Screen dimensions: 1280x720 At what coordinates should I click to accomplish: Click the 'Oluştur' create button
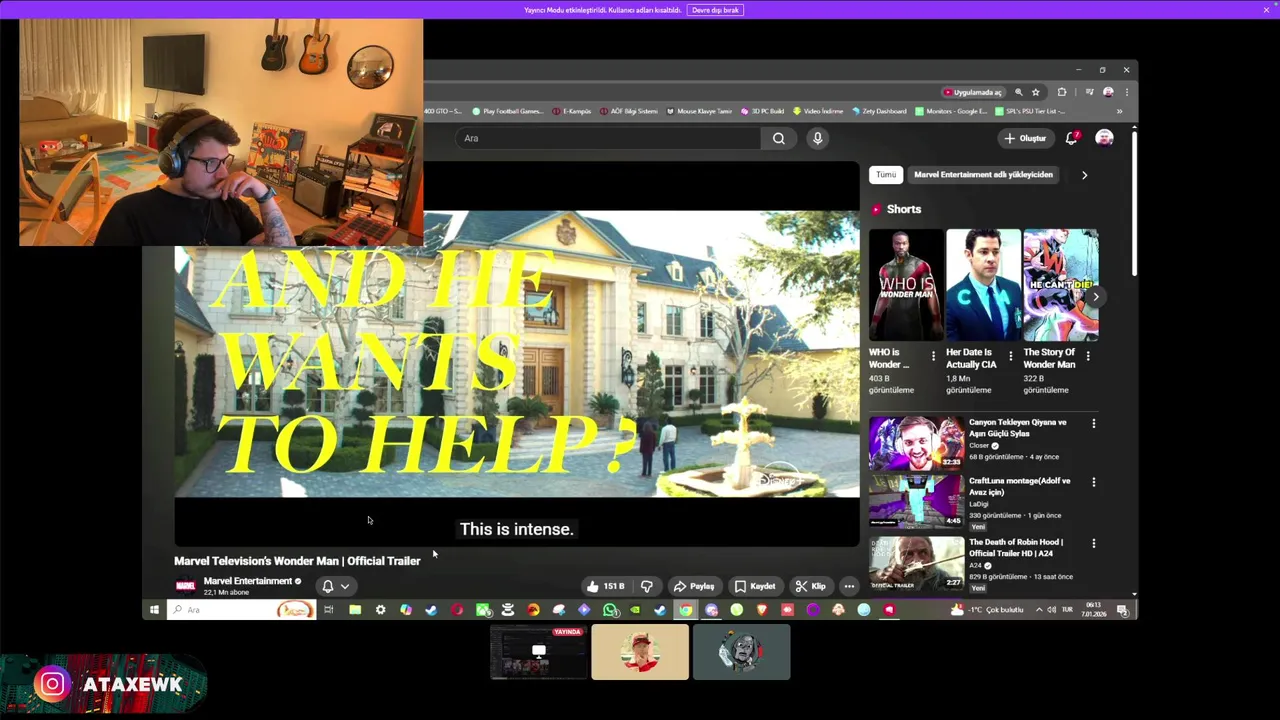1025,138
